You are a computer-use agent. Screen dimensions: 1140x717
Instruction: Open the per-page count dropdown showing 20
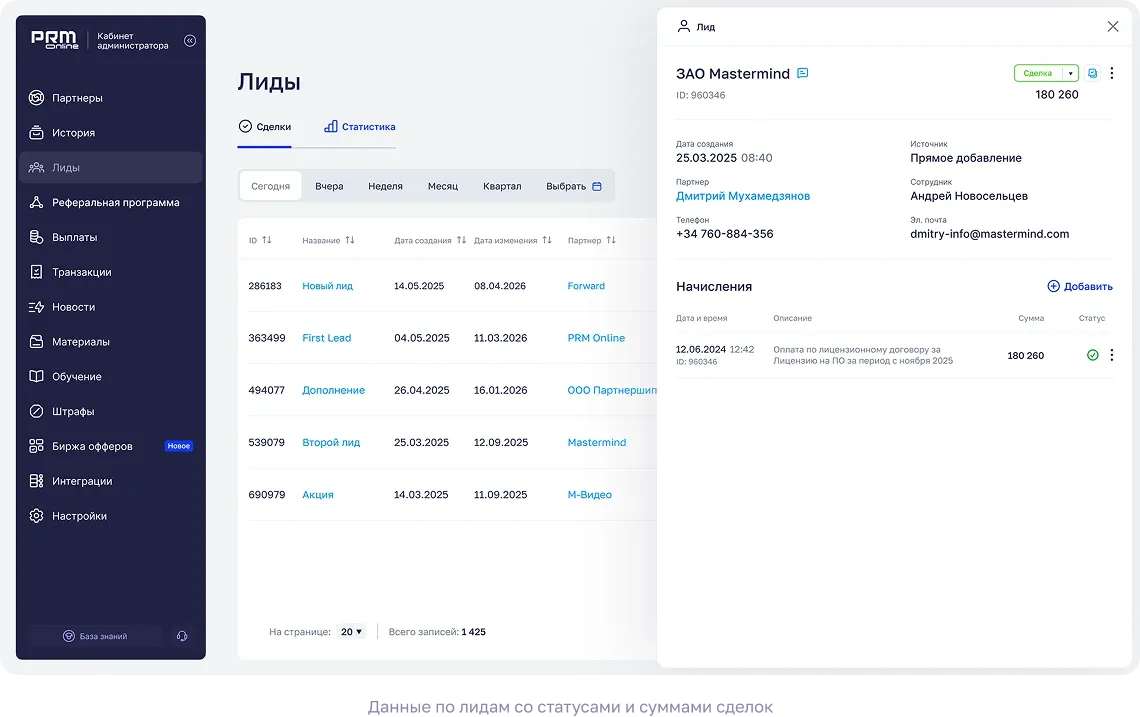351,632
